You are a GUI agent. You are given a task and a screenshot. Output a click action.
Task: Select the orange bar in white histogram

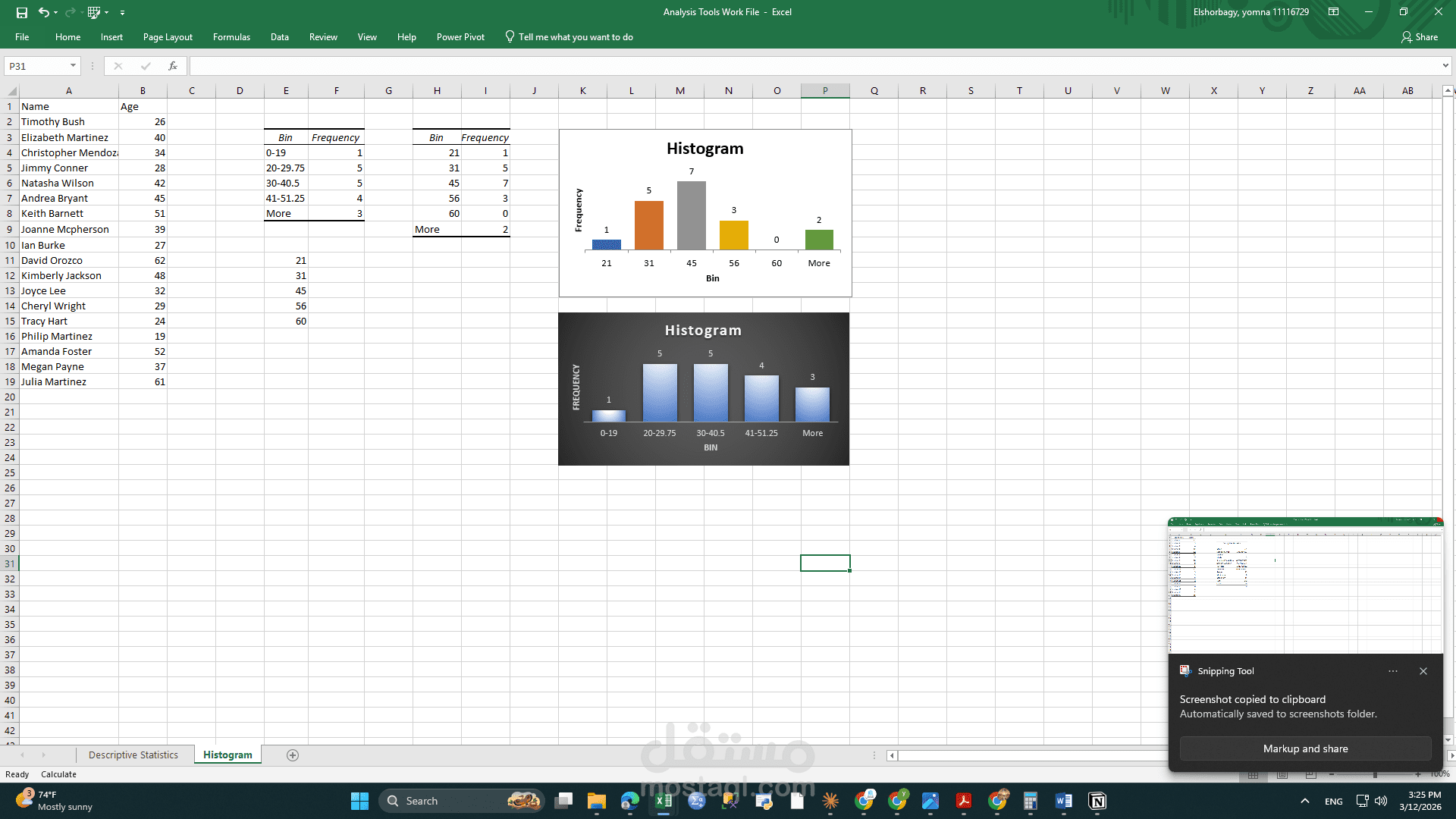[648, 225]
